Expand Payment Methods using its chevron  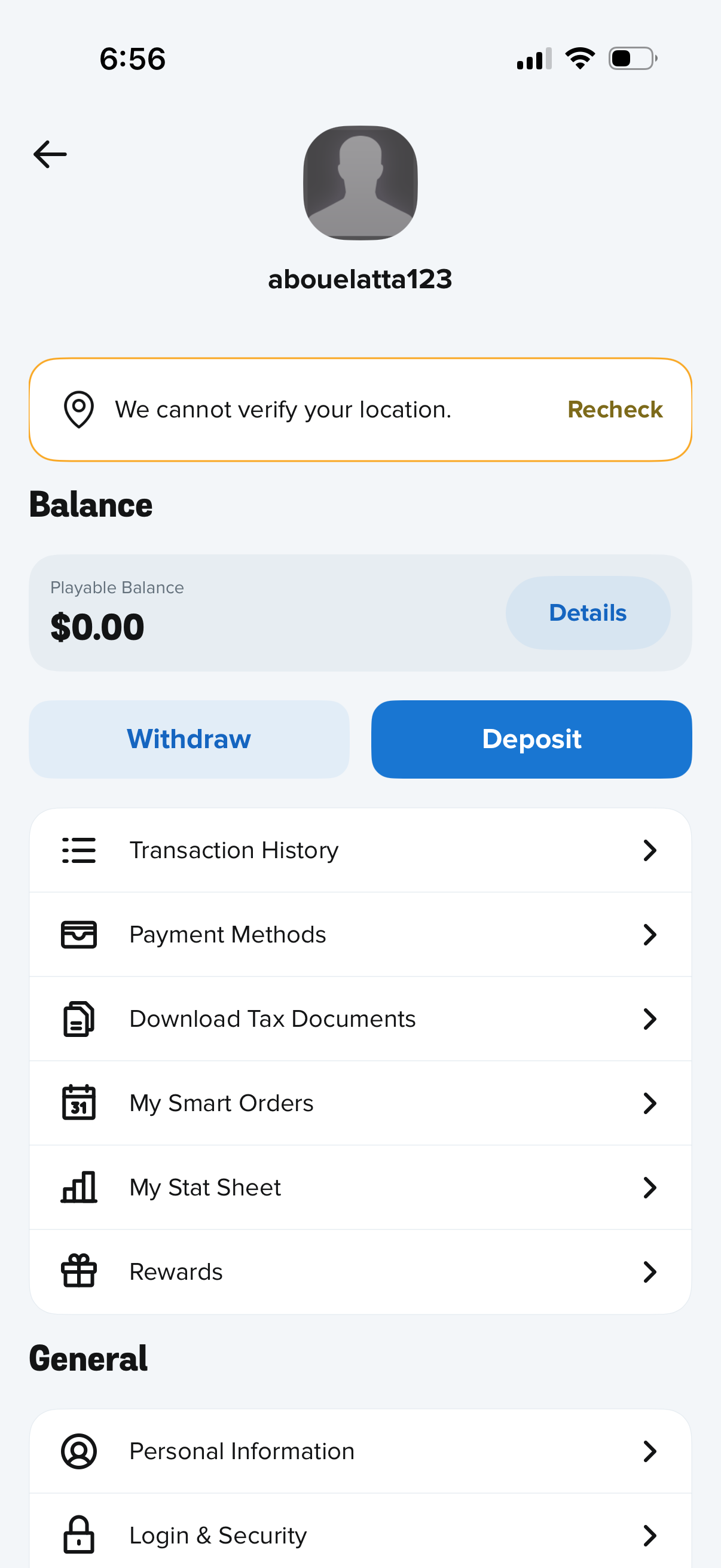pyautogui.click(x=650, y=934)
